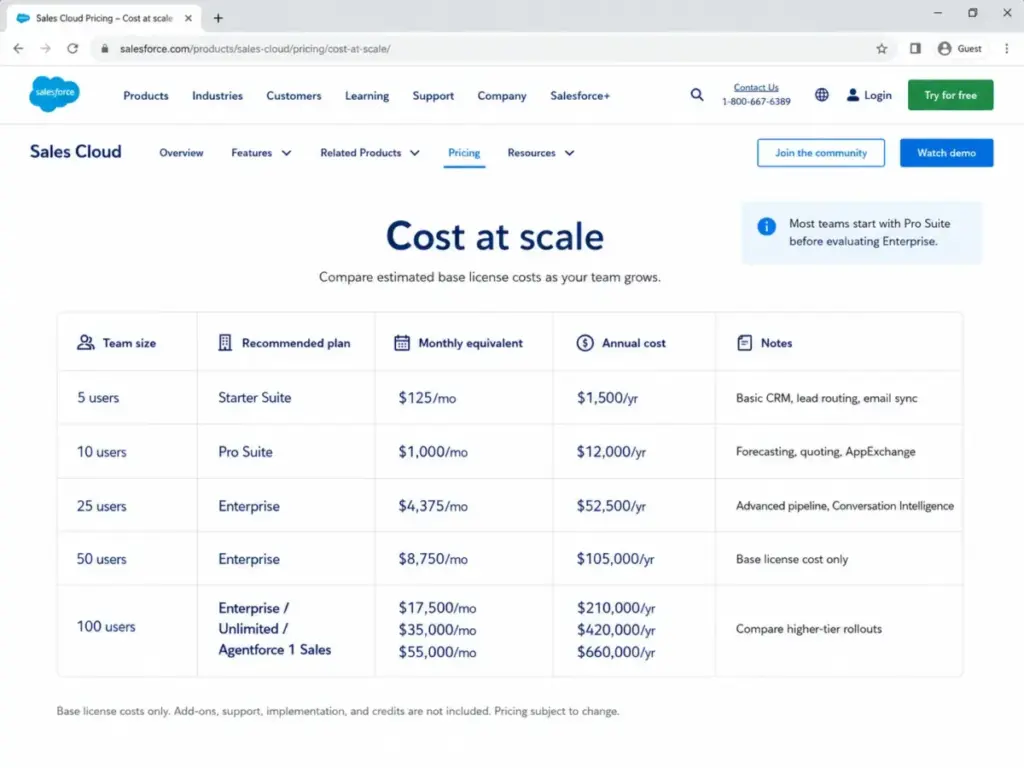Click the Salesforce cloud logo
This screenshot has width=1024, height=768.
pyautogui.click(x=54, y=94)
